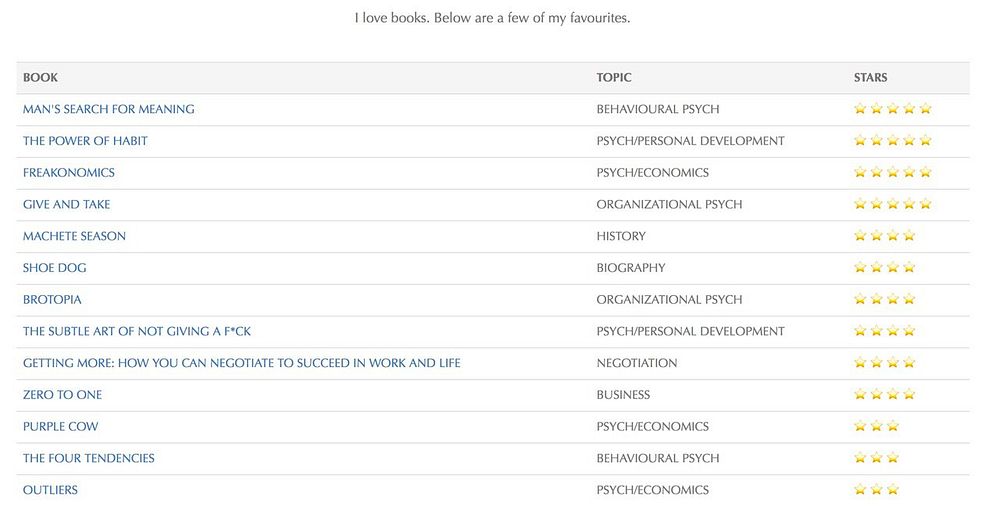Click the Brotopia book link

click(x=52, y=300)
